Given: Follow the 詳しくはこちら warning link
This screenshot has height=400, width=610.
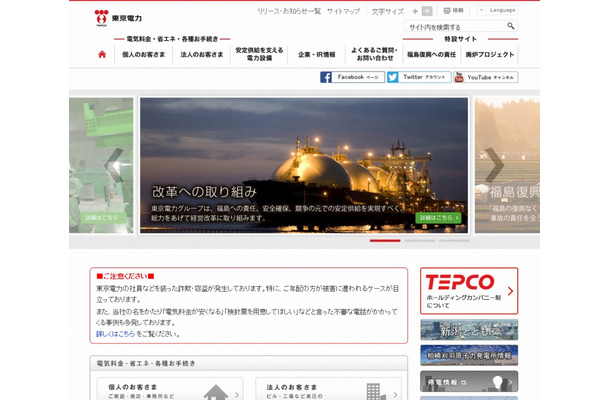Looking at the screenshot, I should [x=115, y=334].
